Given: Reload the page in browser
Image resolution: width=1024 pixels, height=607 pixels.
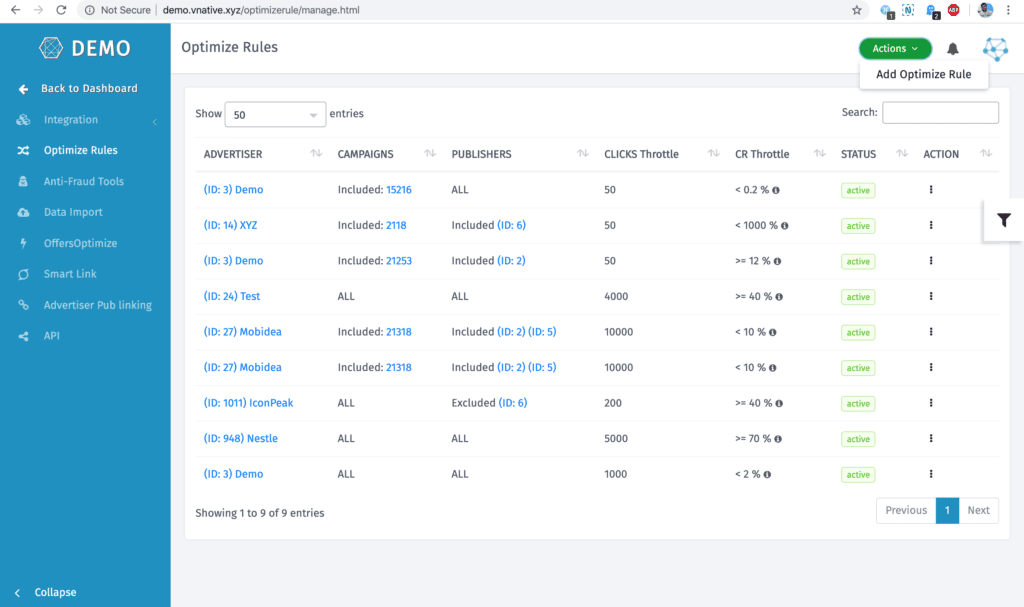Looking at the screenshot, I should [x=61, y=10].
